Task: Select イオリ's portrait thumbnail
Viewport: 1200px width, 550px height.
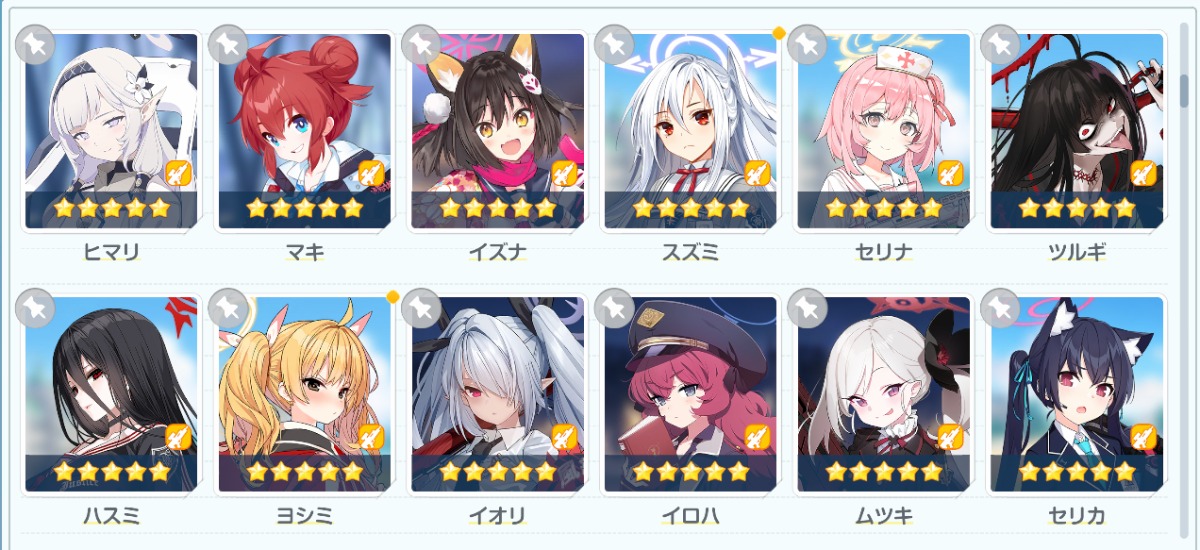Action: (x=498, y=394)
